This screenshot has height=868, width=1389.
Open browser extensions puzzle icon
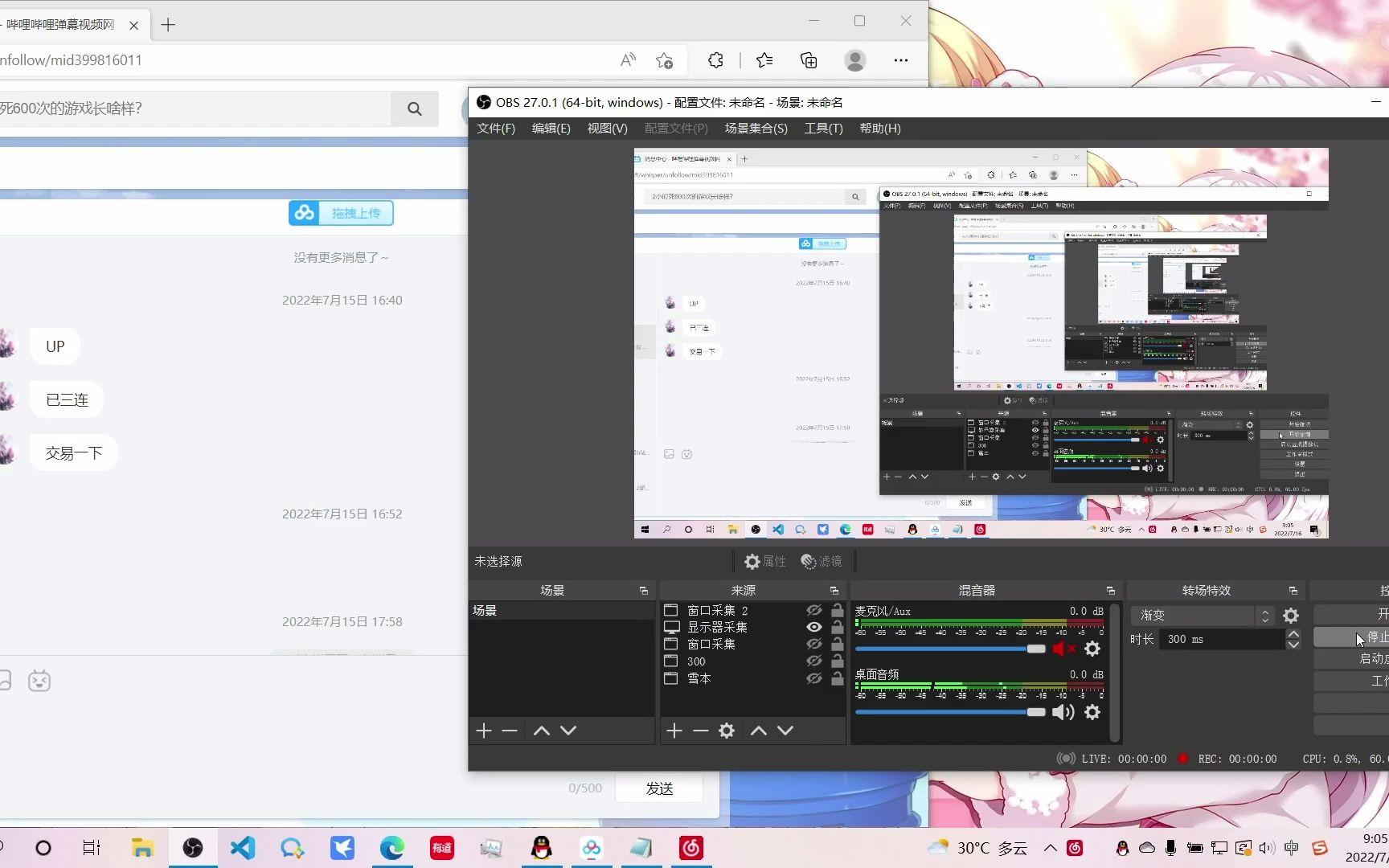[715, 60]
